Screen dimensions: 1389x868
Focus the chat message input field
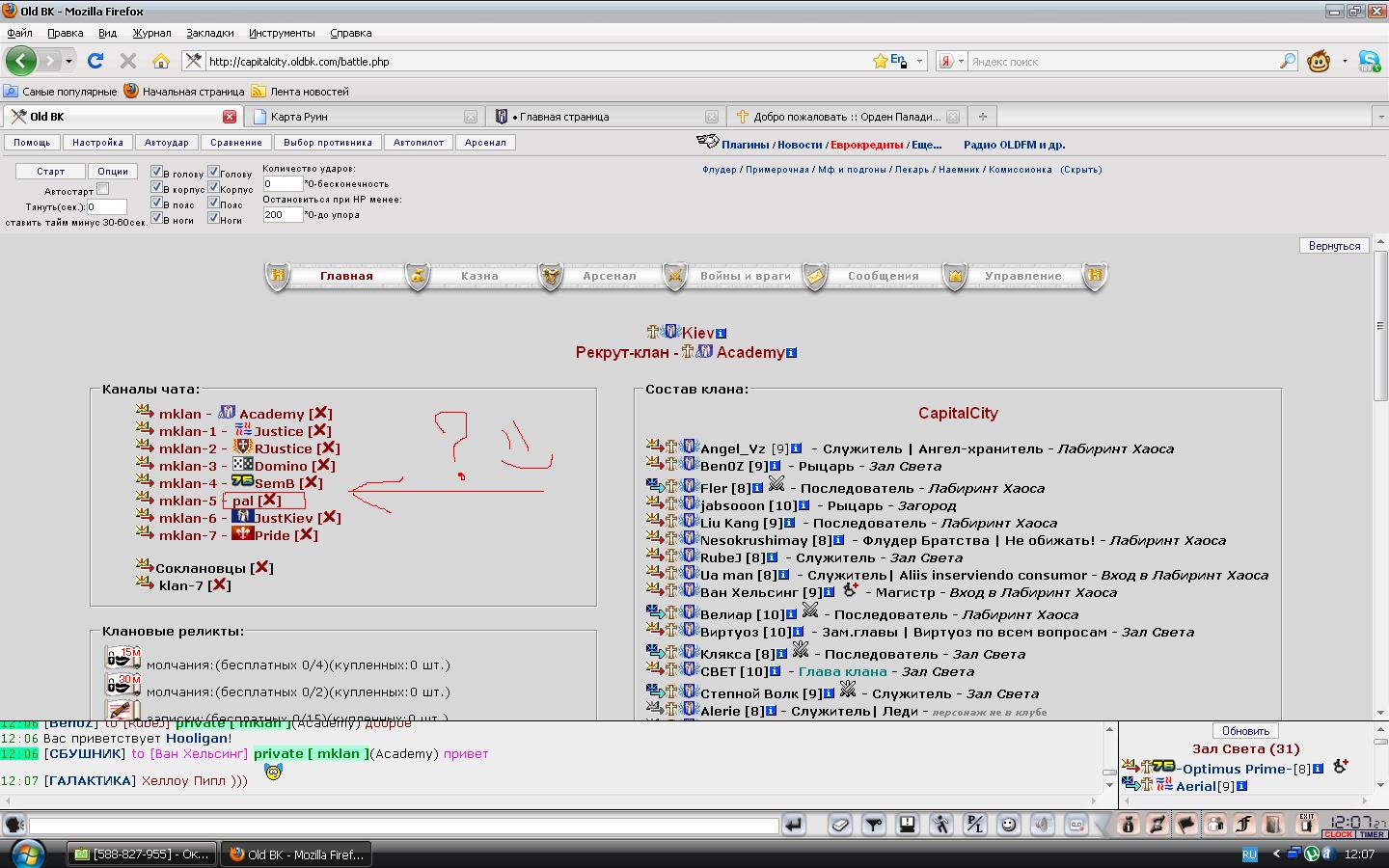coord(403,826)
